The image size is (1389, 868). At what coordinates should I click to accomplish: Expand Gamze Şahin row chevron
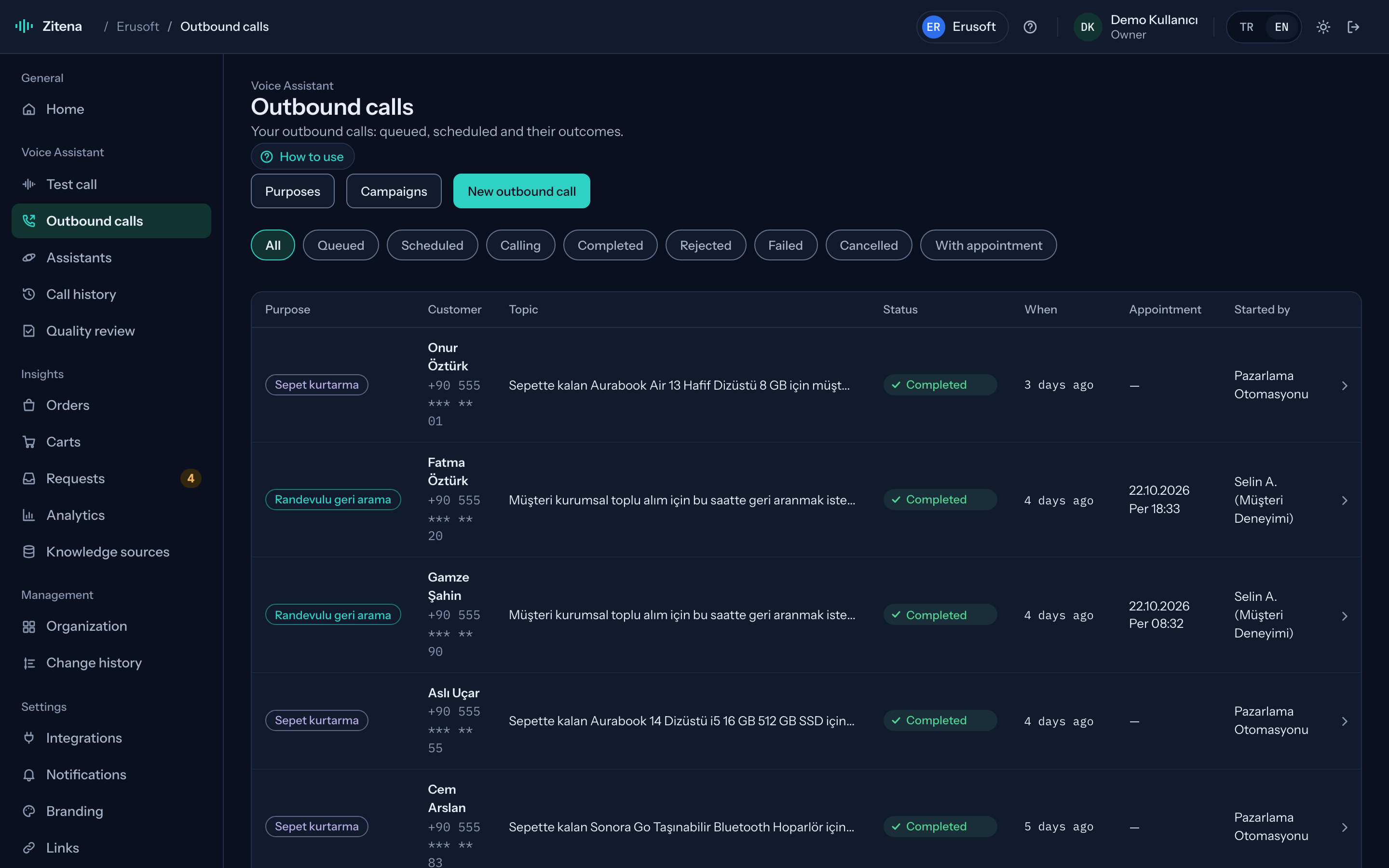1345,616
